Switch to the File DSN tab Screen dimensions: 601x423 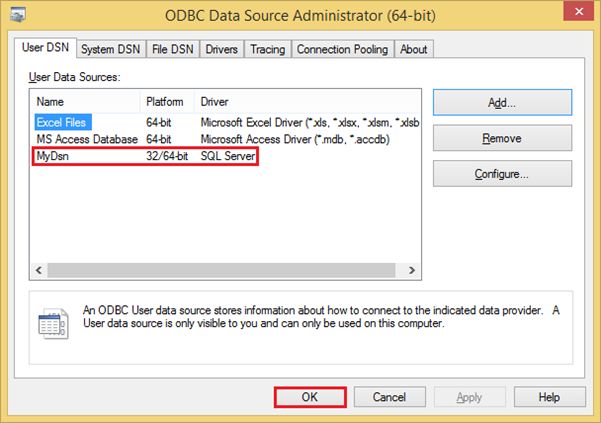(x=172, y=49)
